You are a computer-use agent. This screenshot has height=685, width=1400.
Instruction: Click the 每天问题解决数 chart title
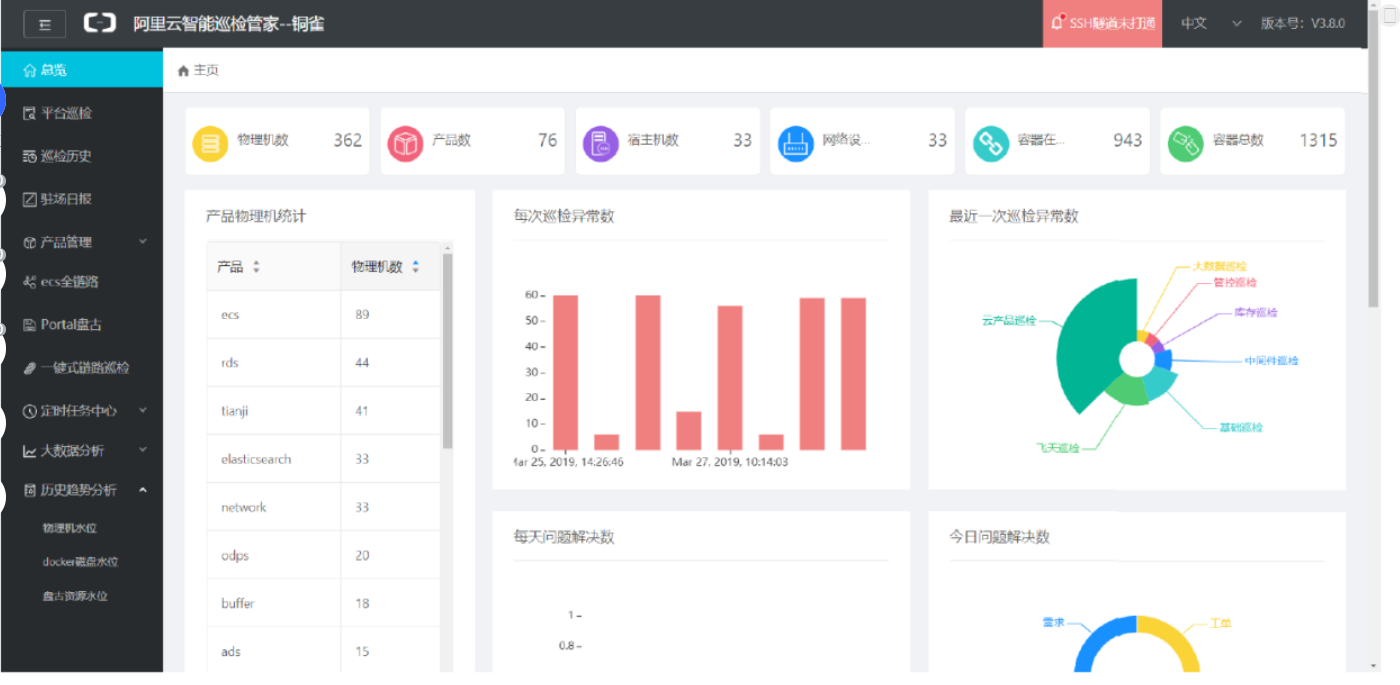[564, 537]
